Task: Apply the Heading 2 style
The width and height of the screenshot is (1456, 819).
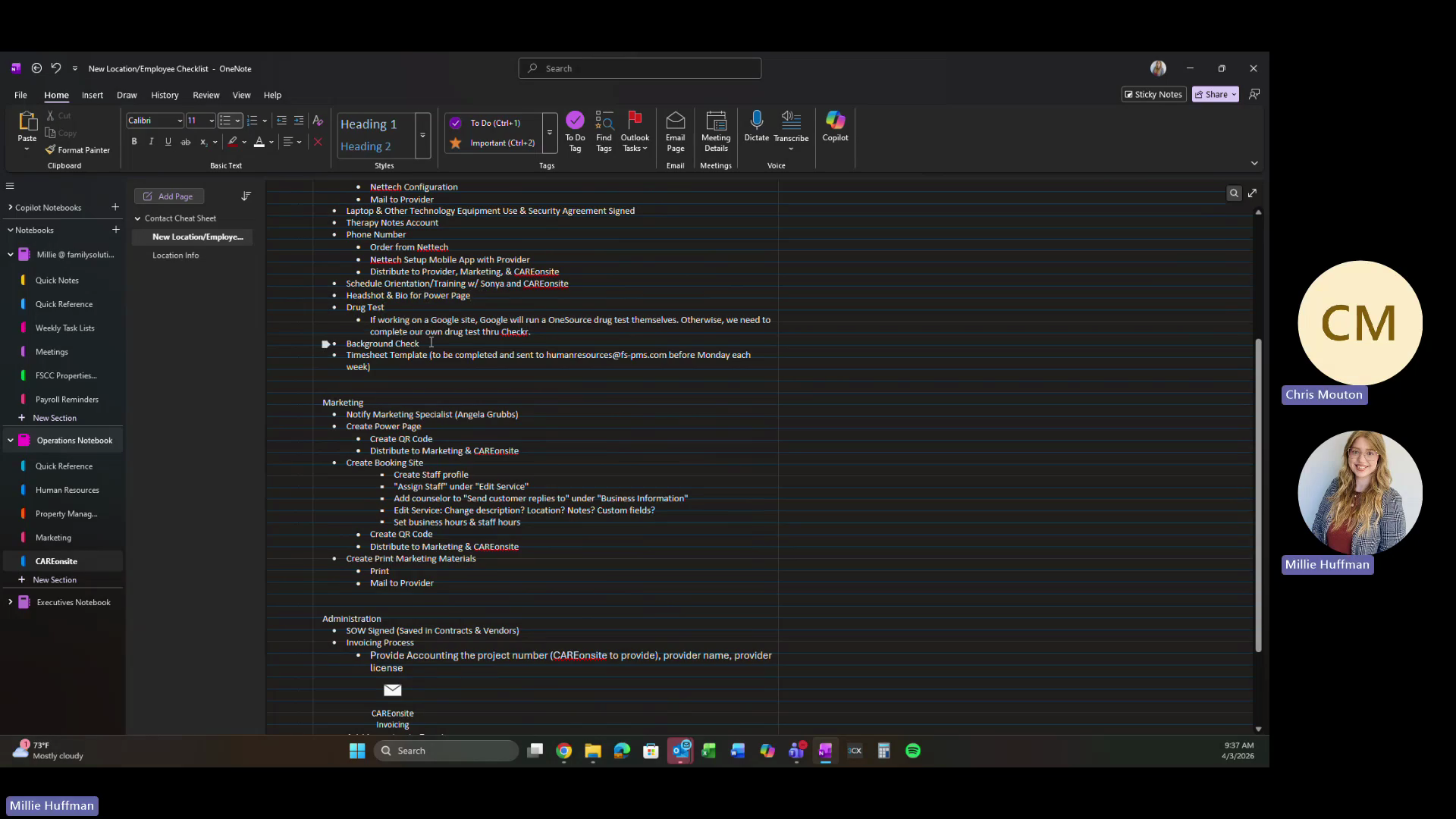Action: click(x=366, y=146)
